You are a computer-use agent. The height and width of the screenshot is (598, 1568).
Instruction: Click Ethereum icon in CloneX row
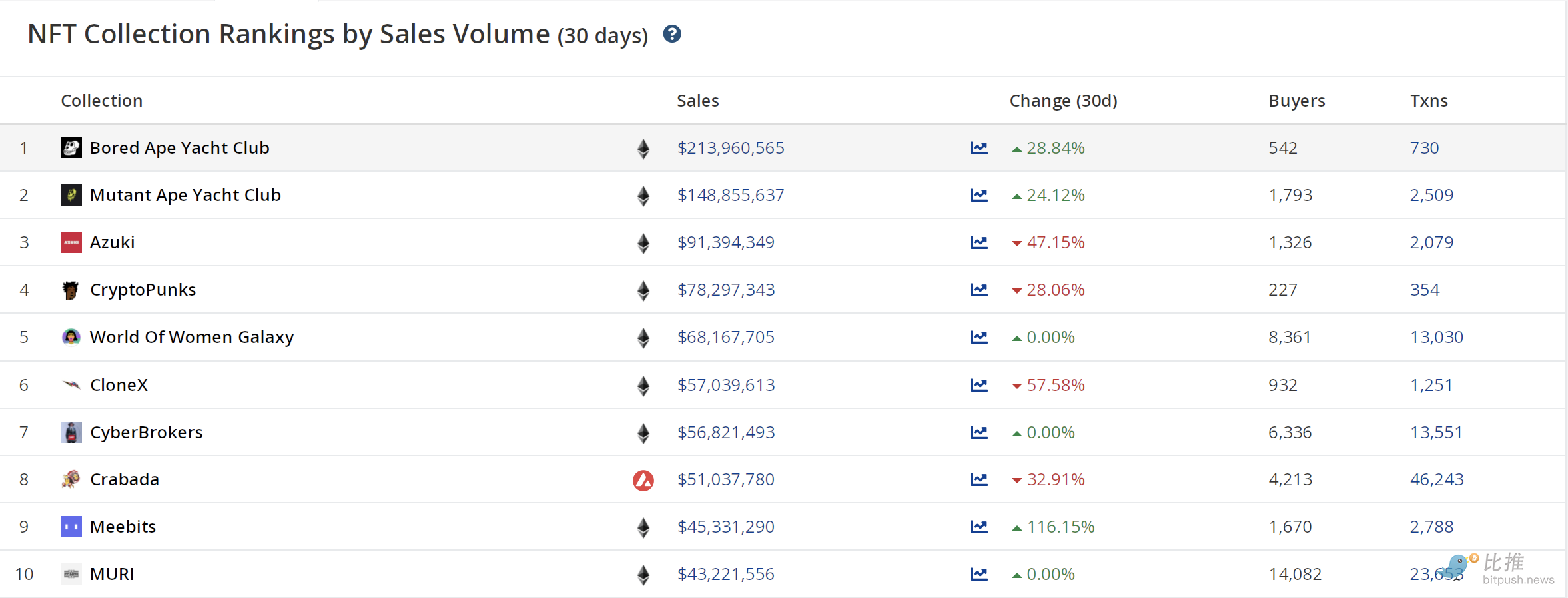(643, 386)
